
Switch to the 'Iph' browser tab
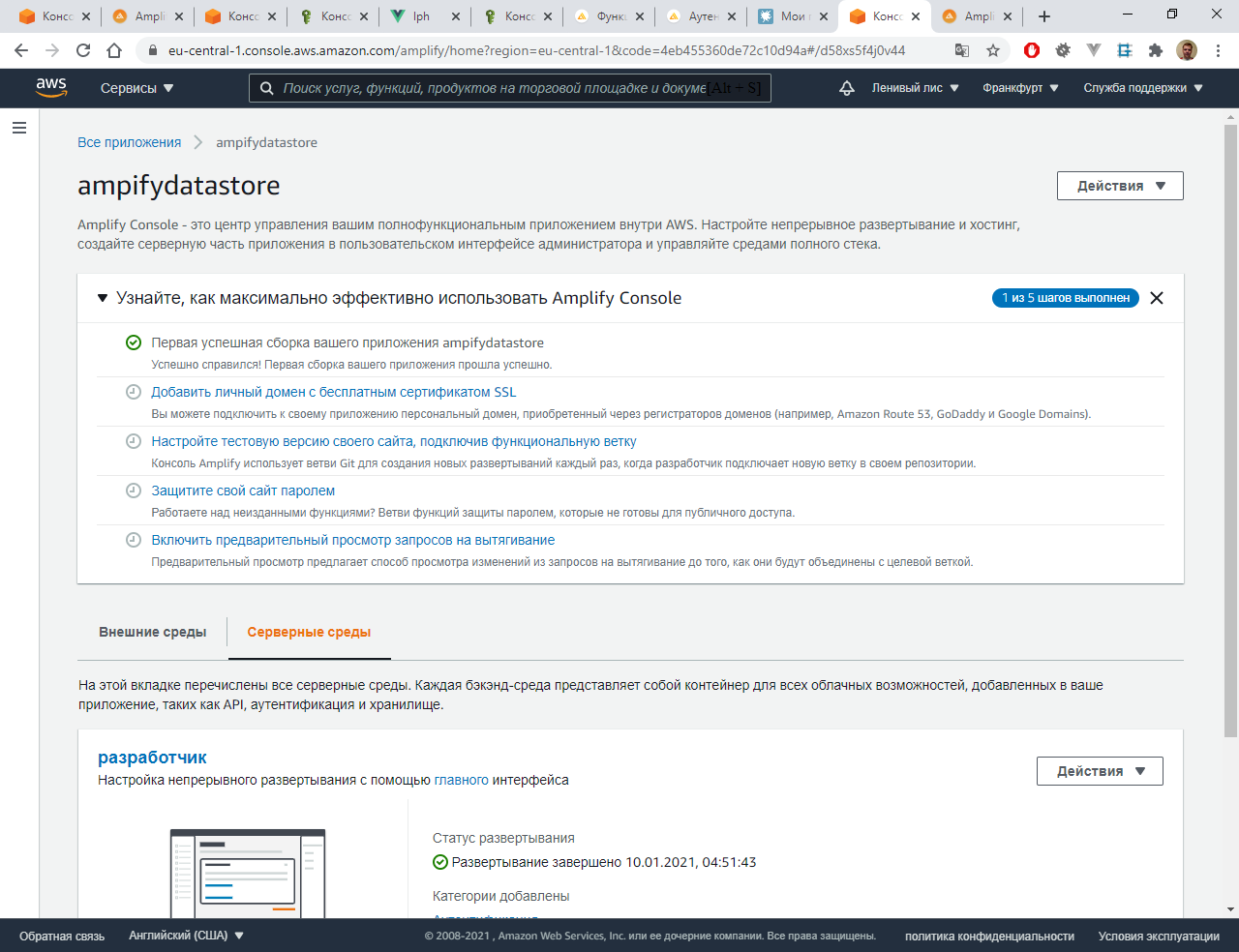click(x=422, y=16)
